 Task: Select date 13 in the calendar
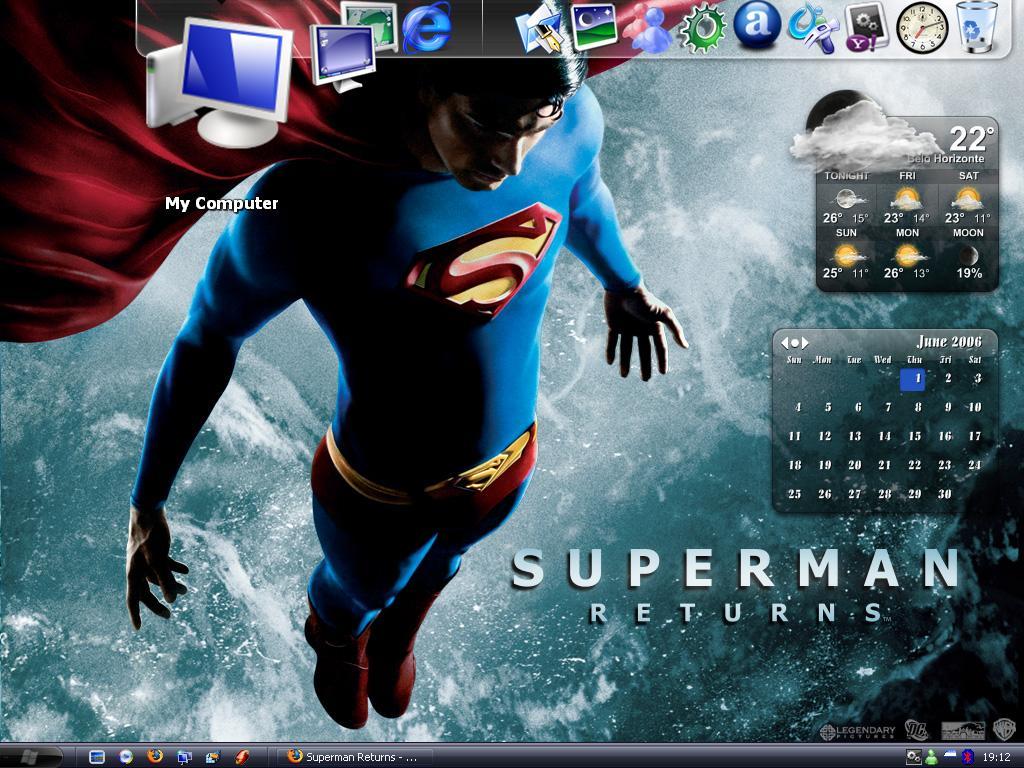click(855, 436)
